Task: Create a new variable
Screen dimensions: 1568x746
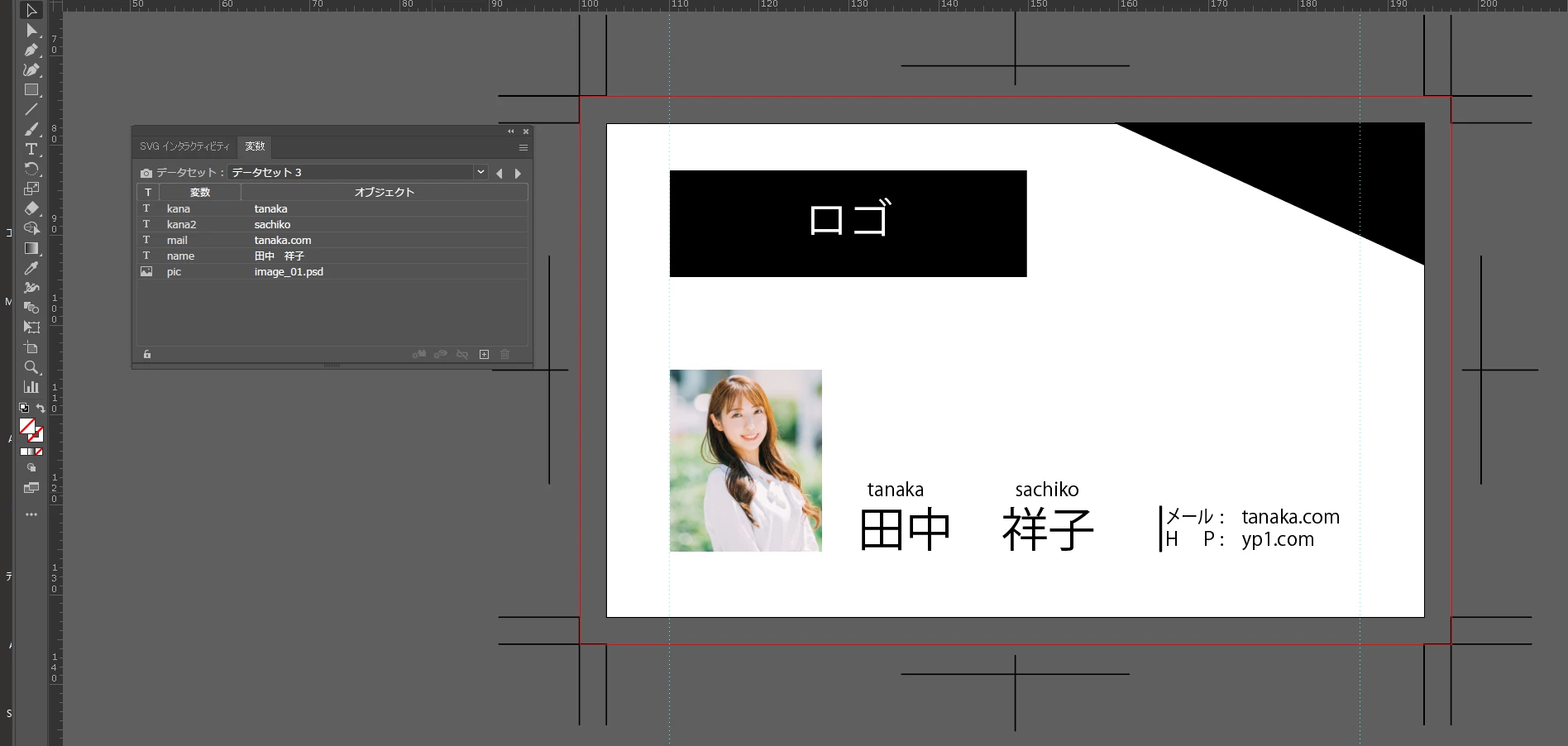Action: [x=484, y=354]
